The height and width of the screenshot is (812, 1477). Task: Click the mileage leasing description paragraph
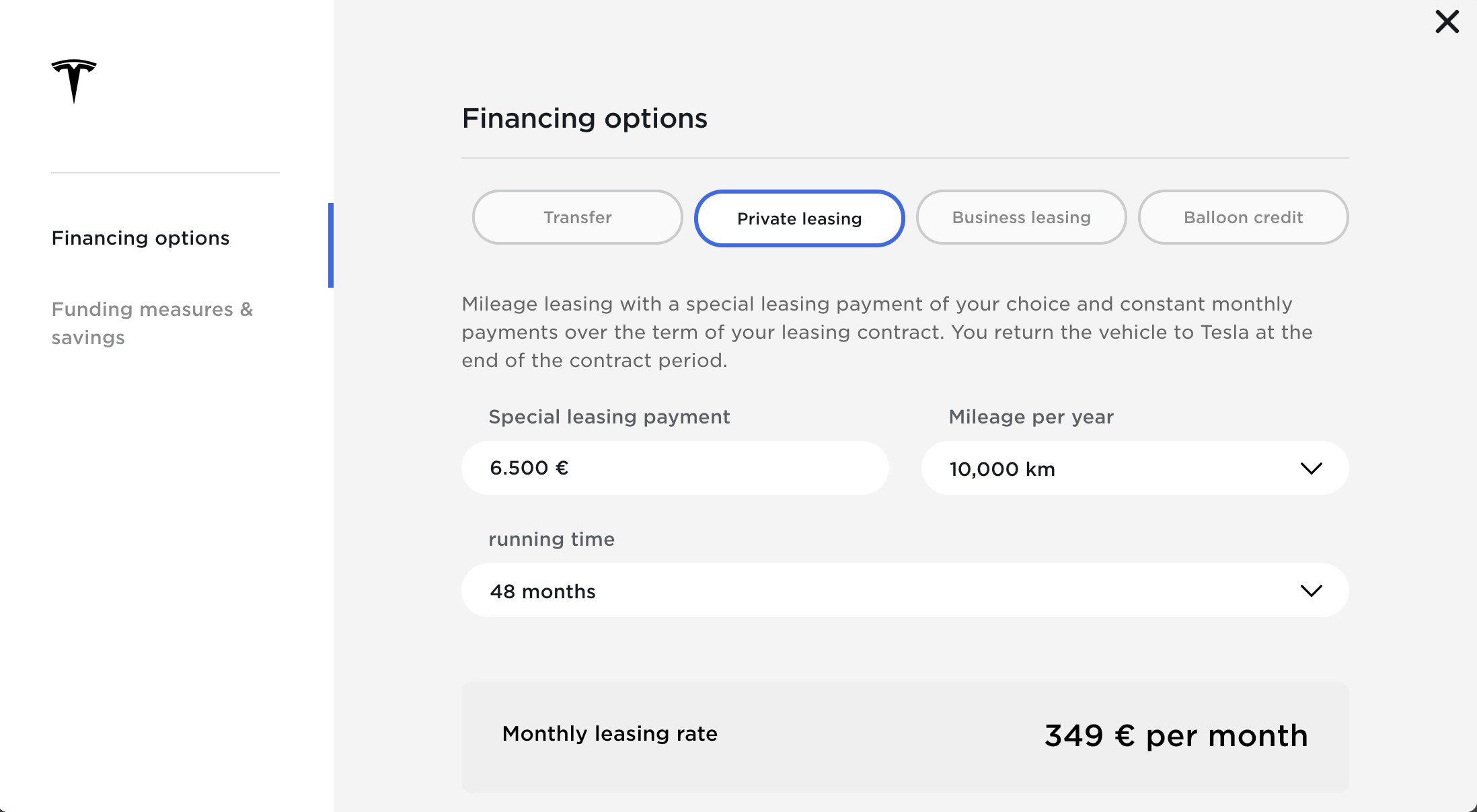tap(887, 332)
